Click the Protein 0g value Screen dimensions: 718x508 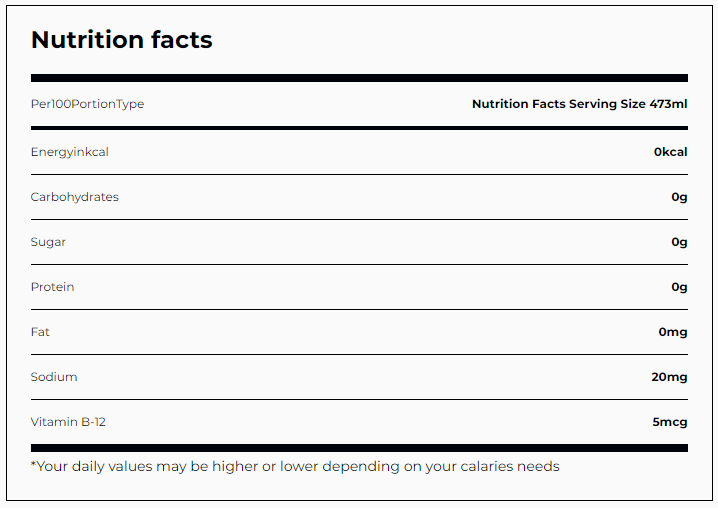(x=680, y=287)
